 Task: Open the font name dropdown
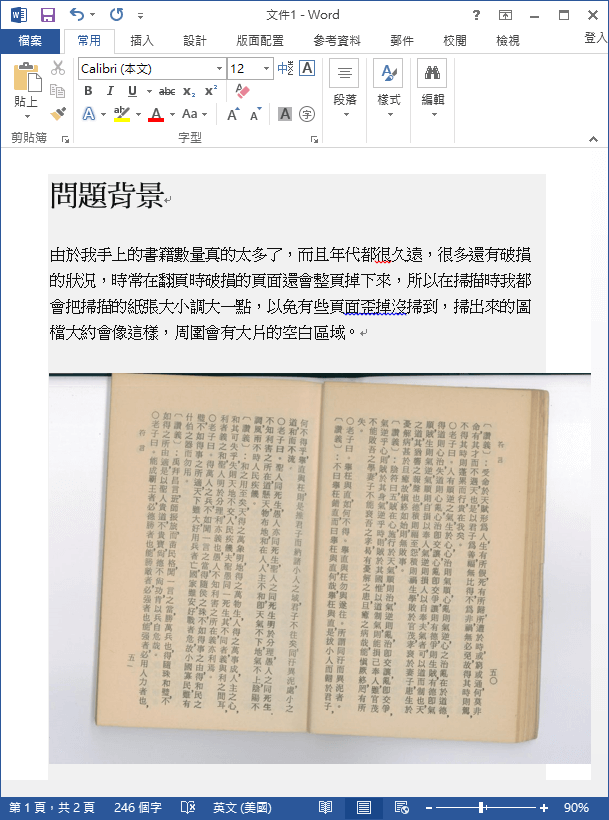[x=219, y=69]
